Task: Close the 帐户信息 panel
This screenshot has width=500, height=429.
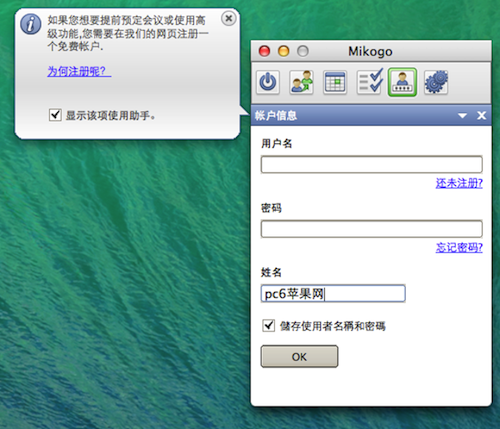Action: [481, 116]
